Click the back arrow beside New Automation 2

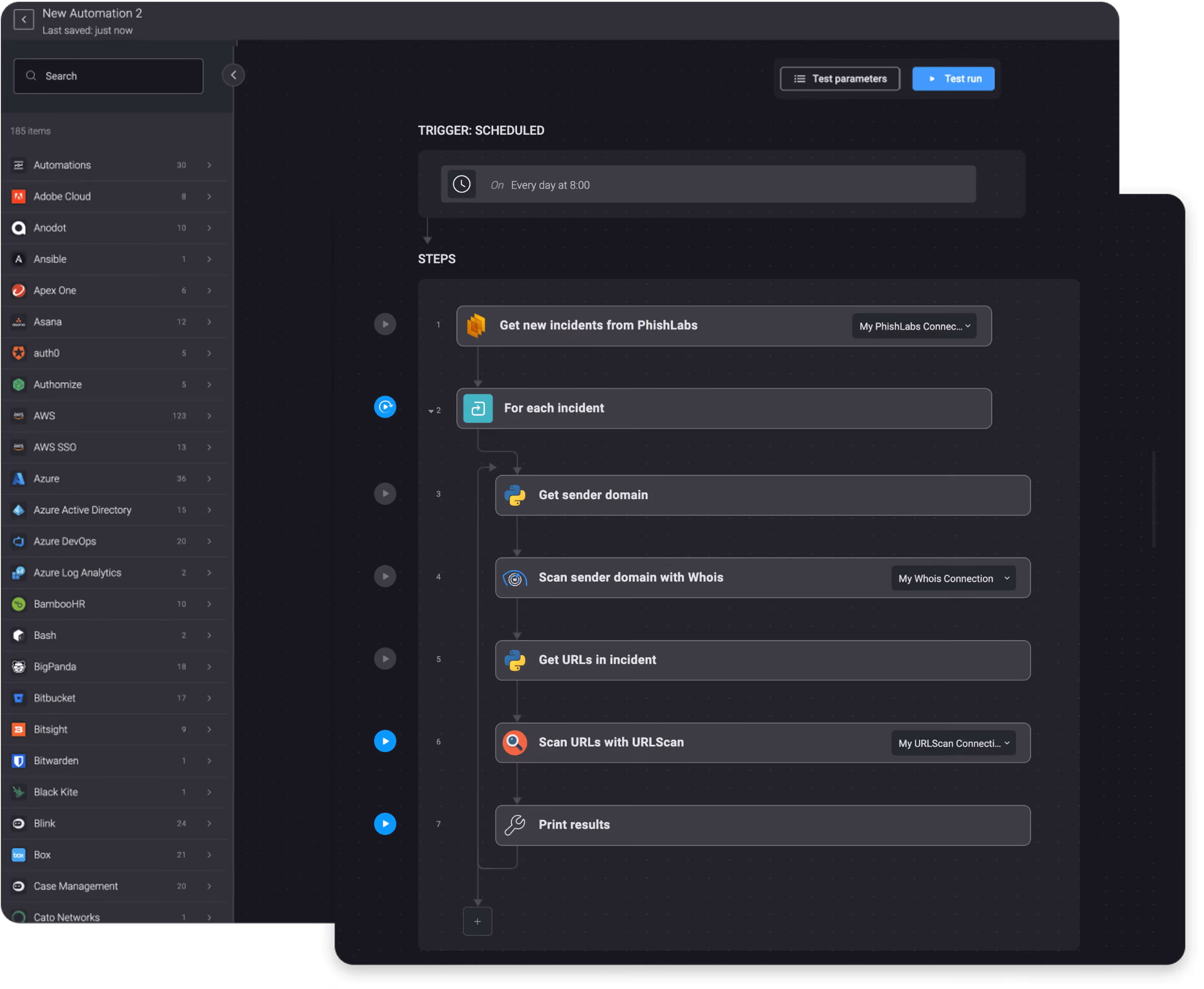pos(23,19)
